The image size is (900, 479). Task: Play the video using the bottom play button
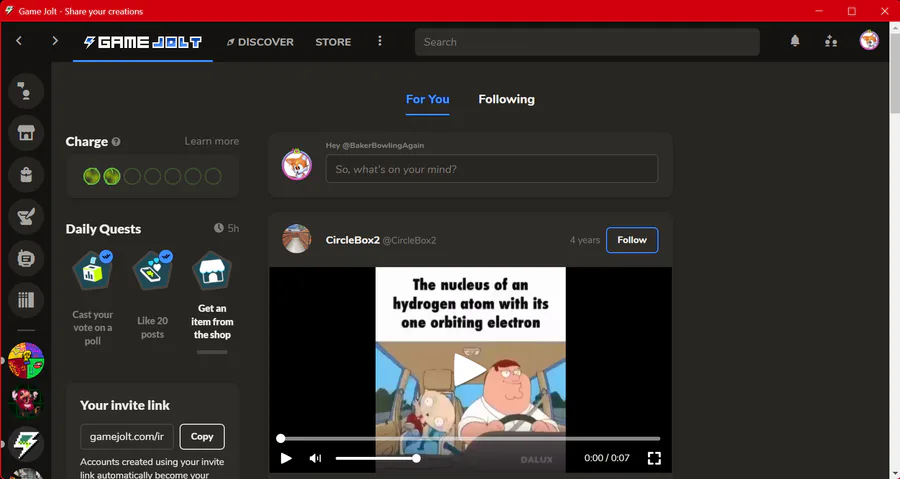coord(286,458)
